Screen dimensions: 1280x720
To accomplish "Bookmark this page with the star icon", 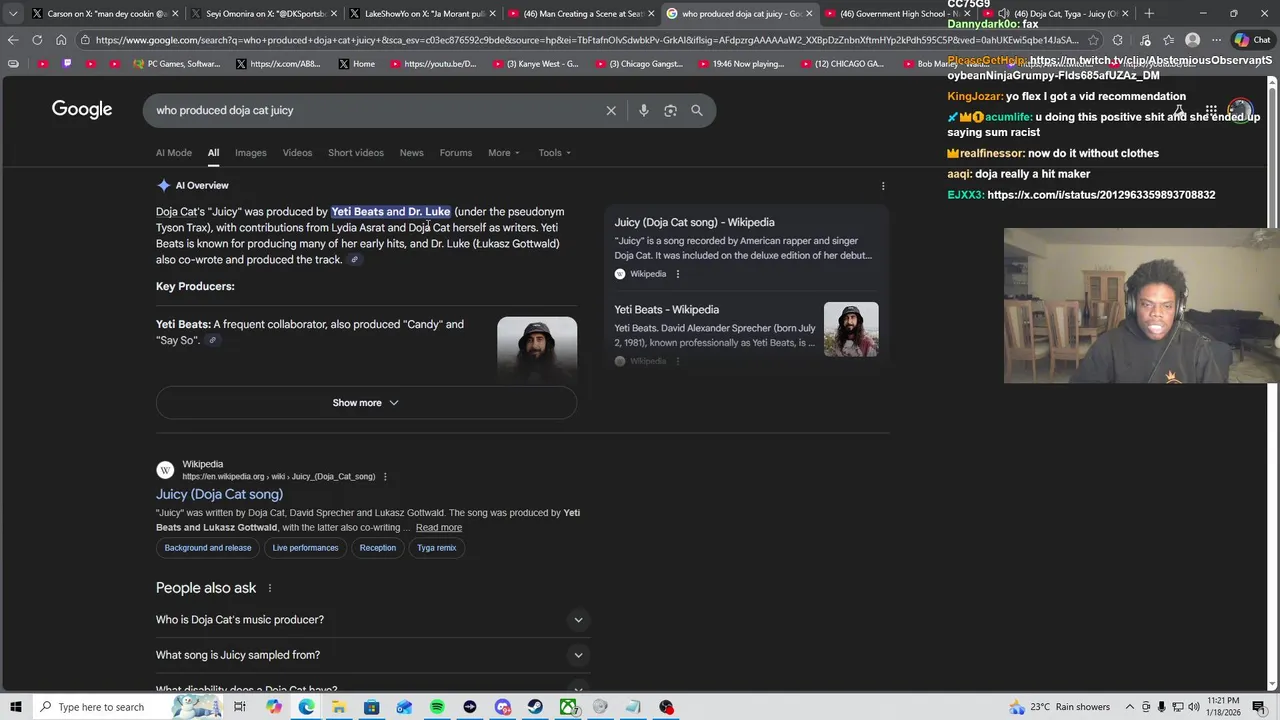I will point(1093,40).
